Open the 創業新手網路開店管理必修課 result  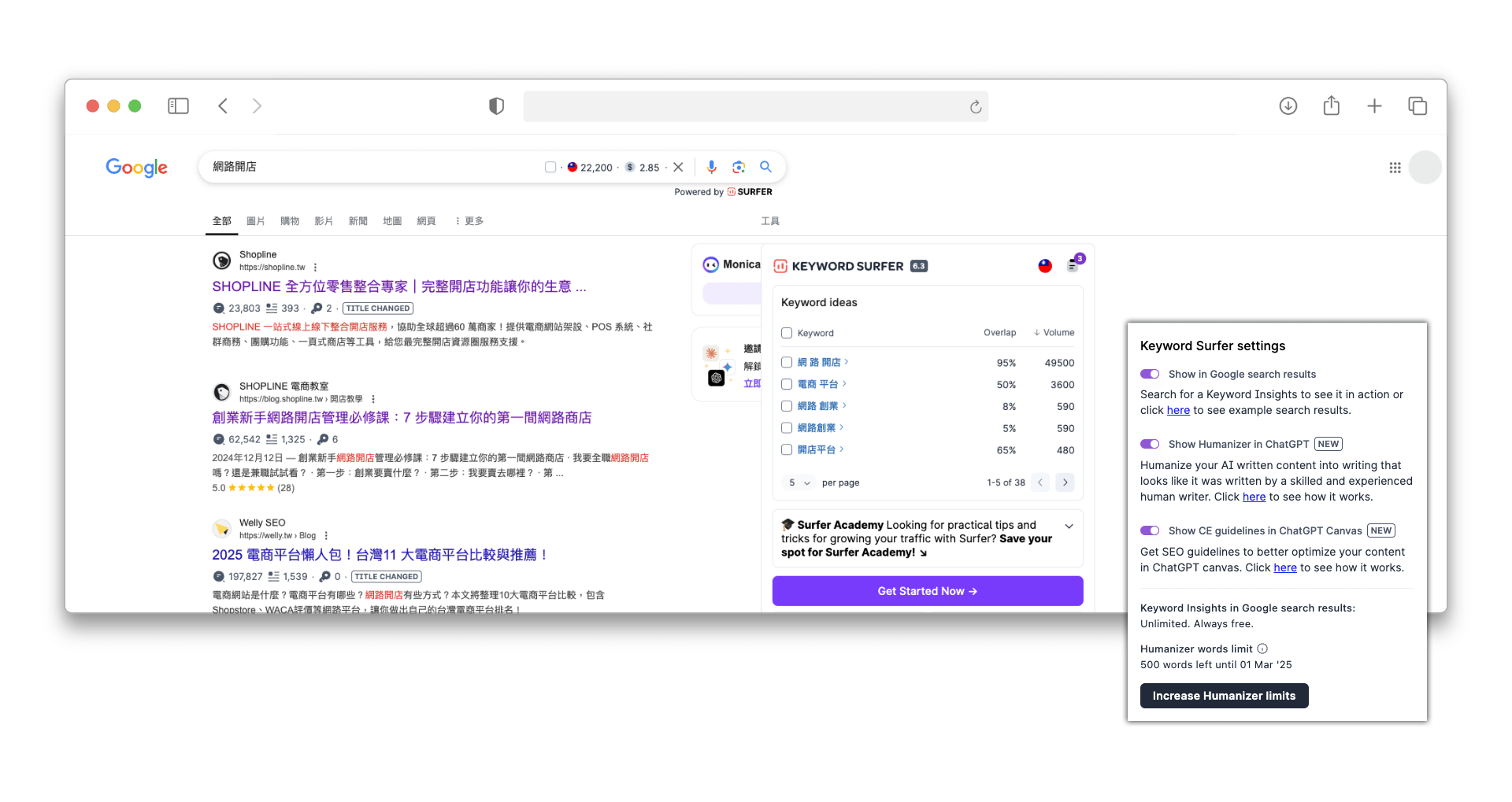[x=402, y=418]
